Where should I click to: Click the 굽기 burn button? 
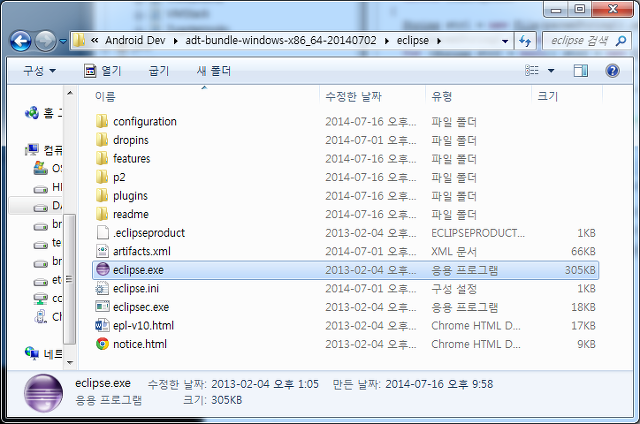click(x=159, y=71)
